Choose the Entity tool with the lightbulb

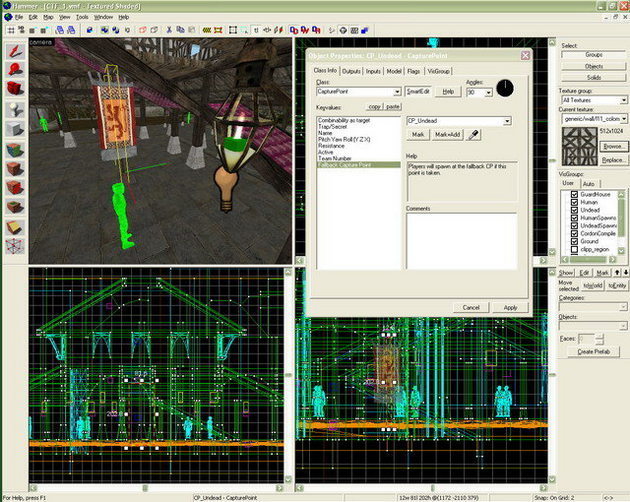(15, 107)
